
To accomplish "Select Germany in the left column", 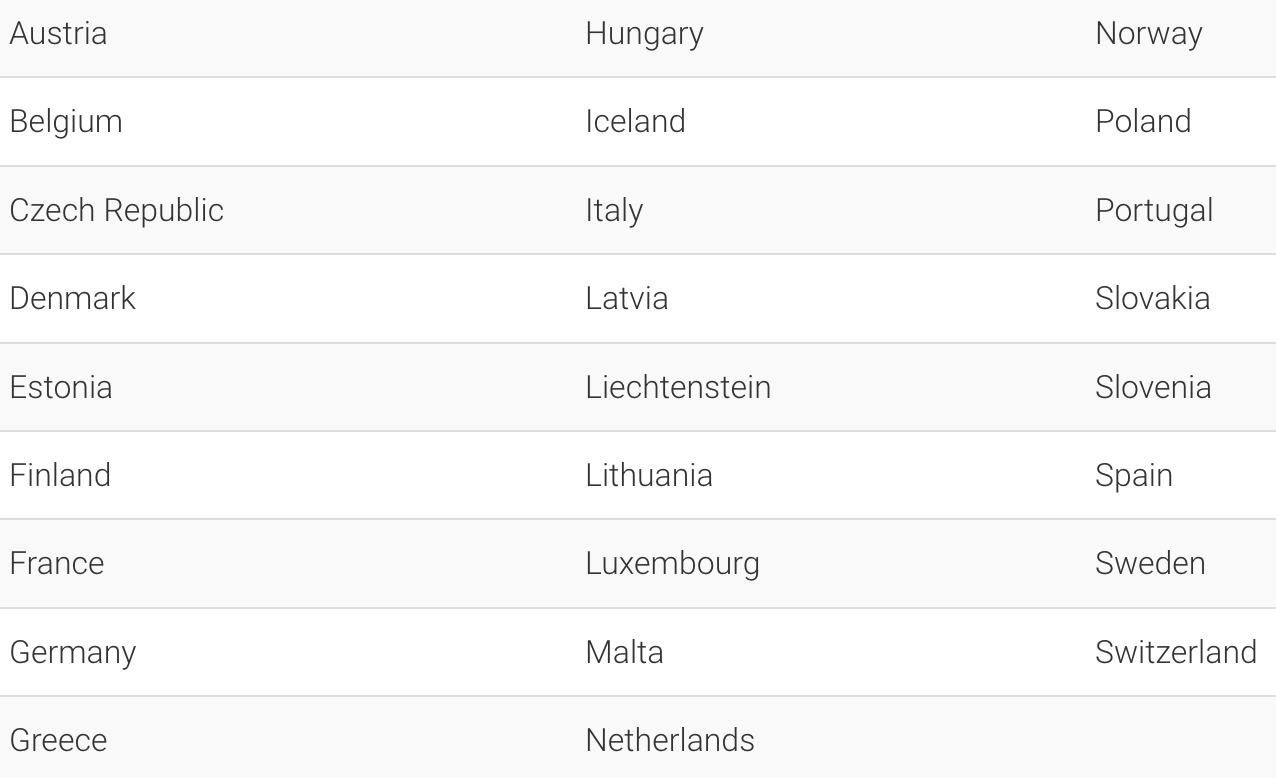I will point(72,654).
